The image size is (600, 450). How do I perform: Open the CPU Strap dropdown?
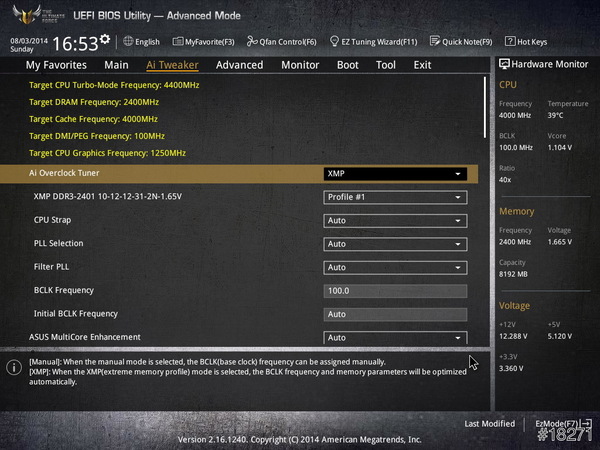coord(395,220)
